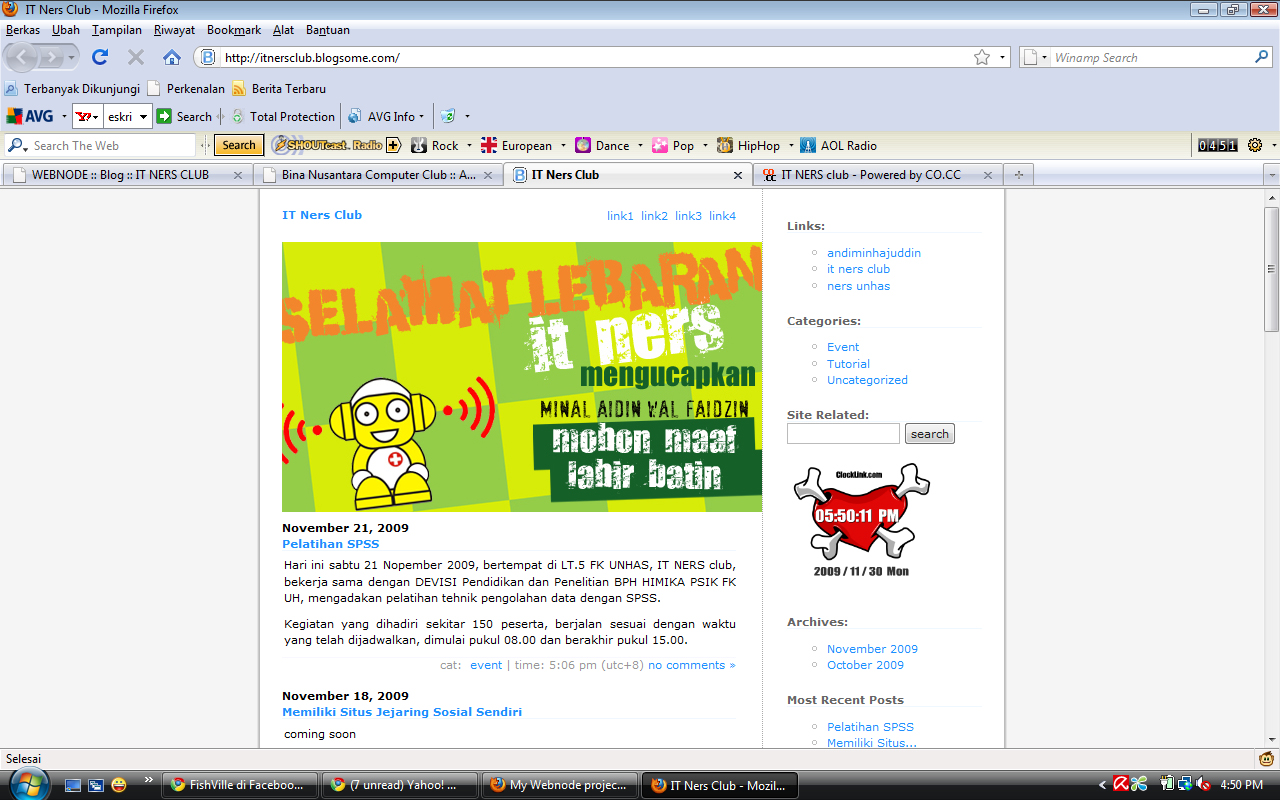Expand the HipHop stations dropdown
The image size is (1280, 800).
pos(790,145)
